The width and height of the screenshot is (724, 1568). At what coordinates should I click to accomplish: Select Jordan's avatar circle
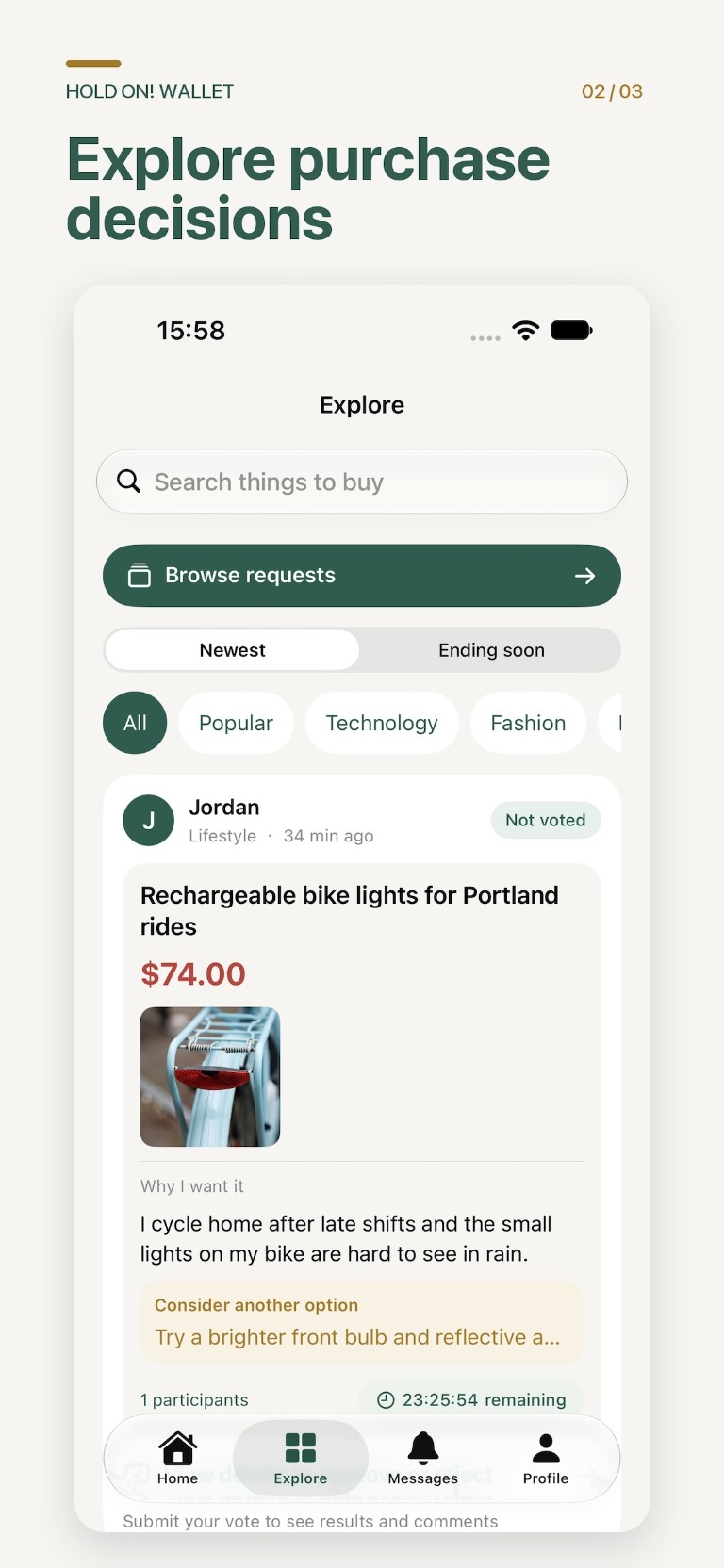coord(149,821)
